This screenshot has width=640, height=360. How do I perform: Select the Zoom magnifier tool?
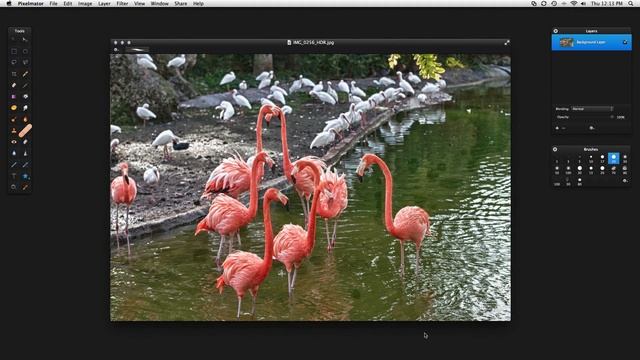point(14,187)
